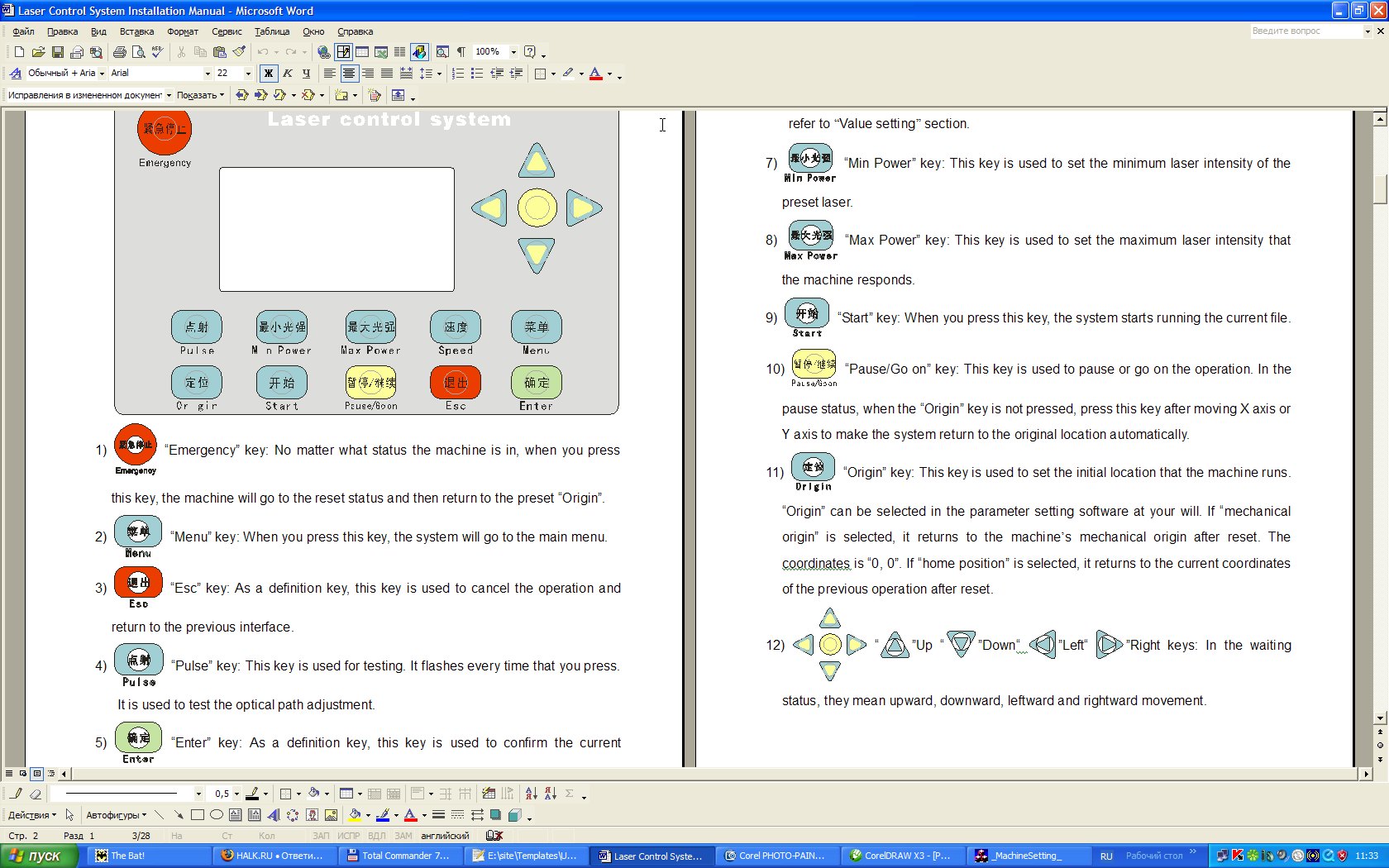Screen dimensions: 1389x868
Task: Click the Автофигуры button
Action: tap(116, 815)
